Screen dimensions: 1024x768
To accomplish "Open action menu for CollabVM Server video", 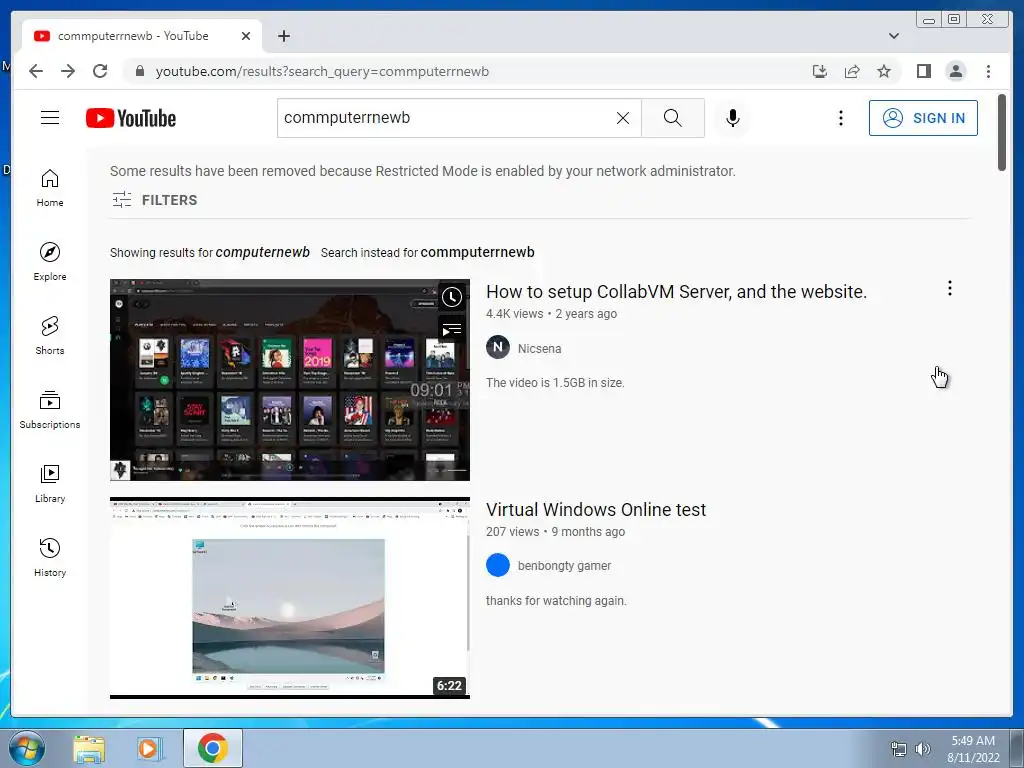I will 950,288.
